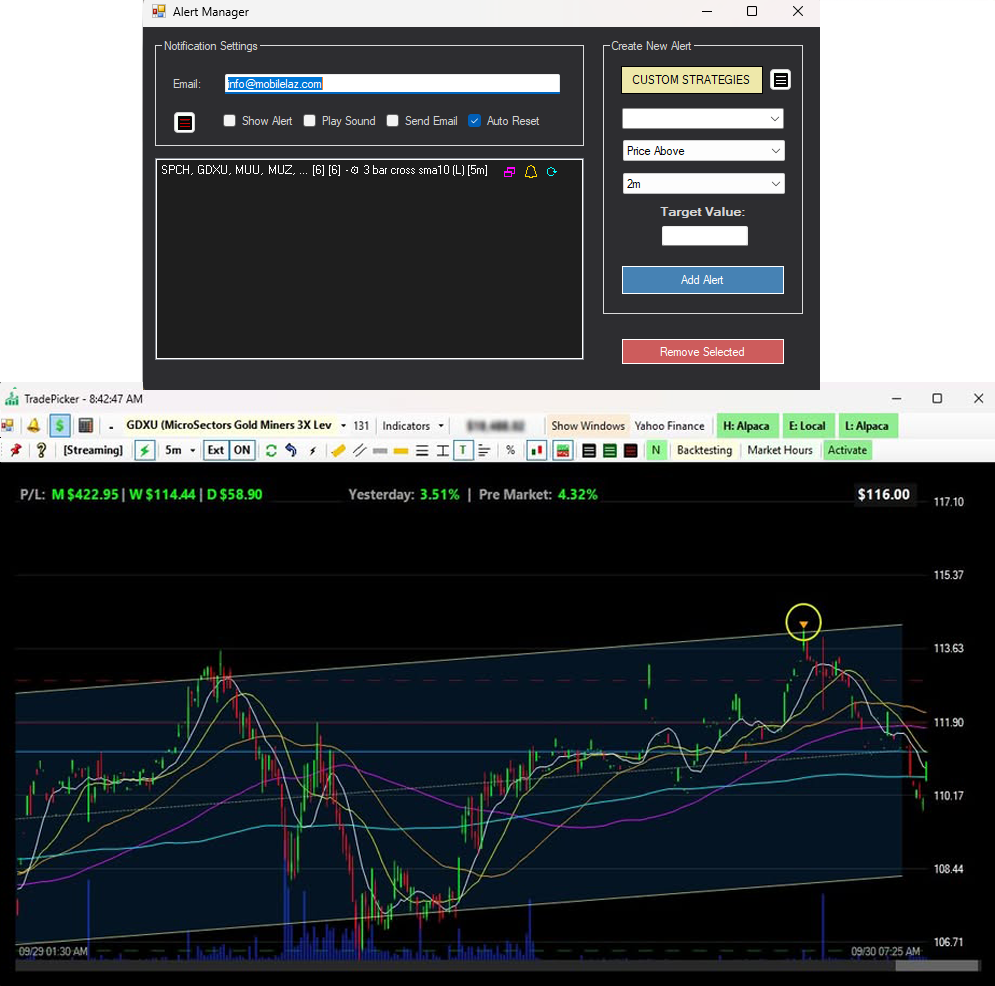Viewport: 995px width, 986px height.
Task: Expand the GDXU symbol dropdown arrow
Action: pos(343,426)
